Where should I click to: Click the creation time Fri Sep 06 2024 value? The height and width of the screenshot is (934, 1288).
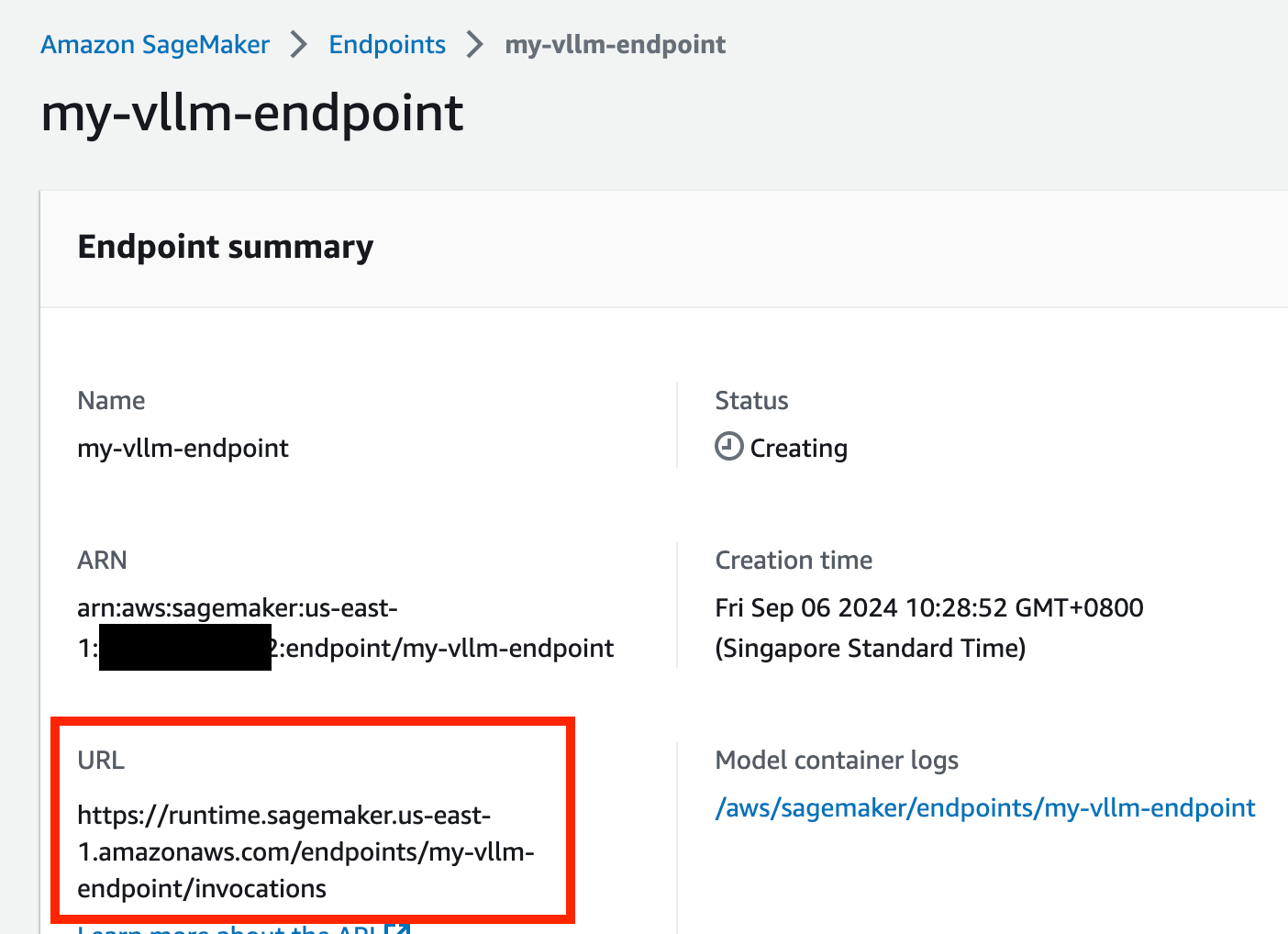point(929,628)
